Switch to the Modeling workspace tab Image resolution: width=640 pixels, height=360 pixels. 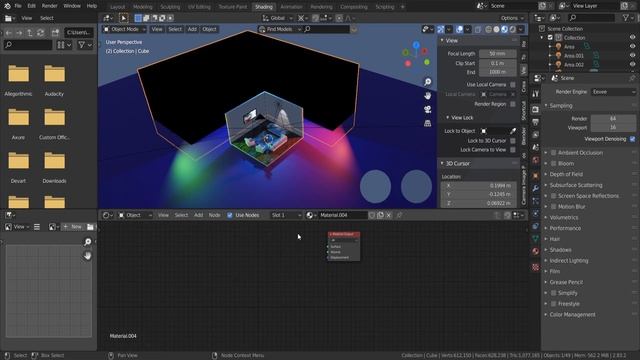pos(142,7)
